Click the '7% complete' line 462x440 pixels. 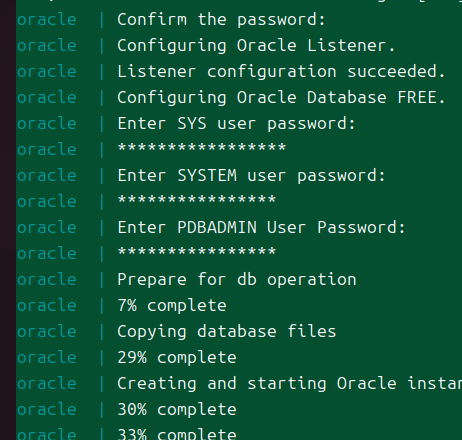pyautogui.click(x=172, y=306)
